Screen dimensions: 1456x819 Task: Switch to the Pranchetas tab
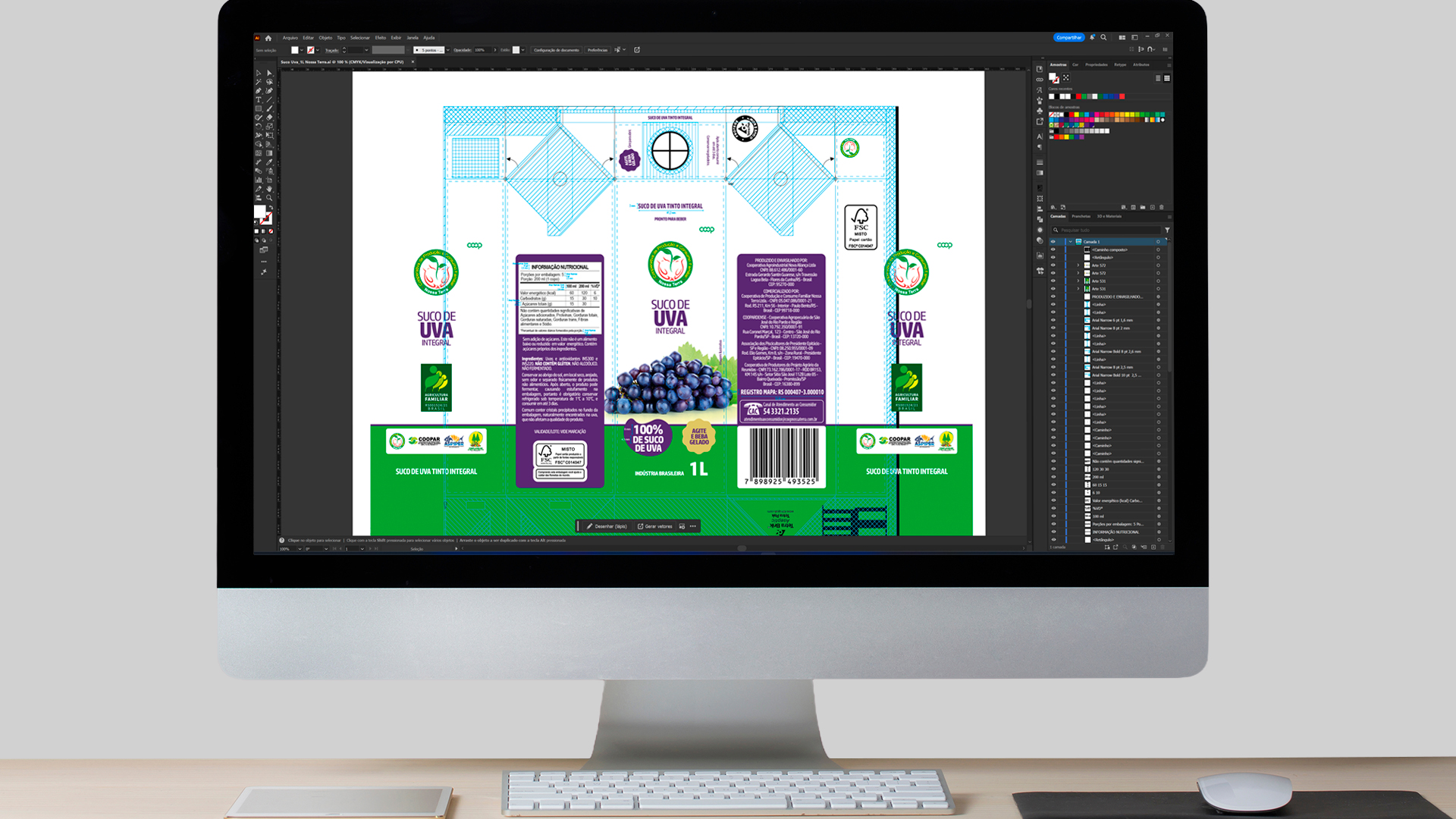(1081, 216)
